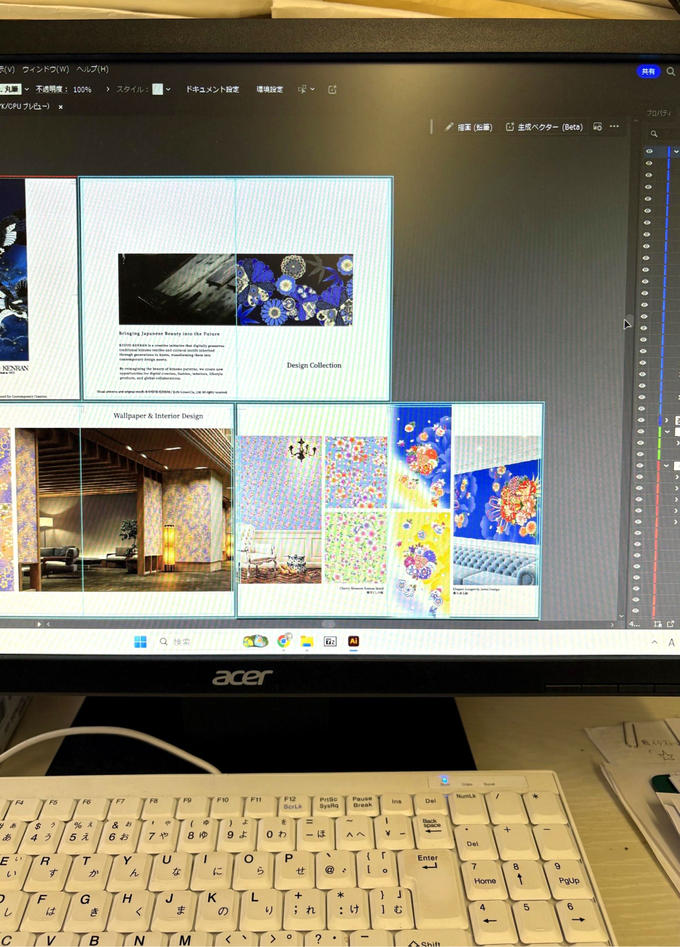Click the artboard navigation arrow in status bar

(39, 624)
